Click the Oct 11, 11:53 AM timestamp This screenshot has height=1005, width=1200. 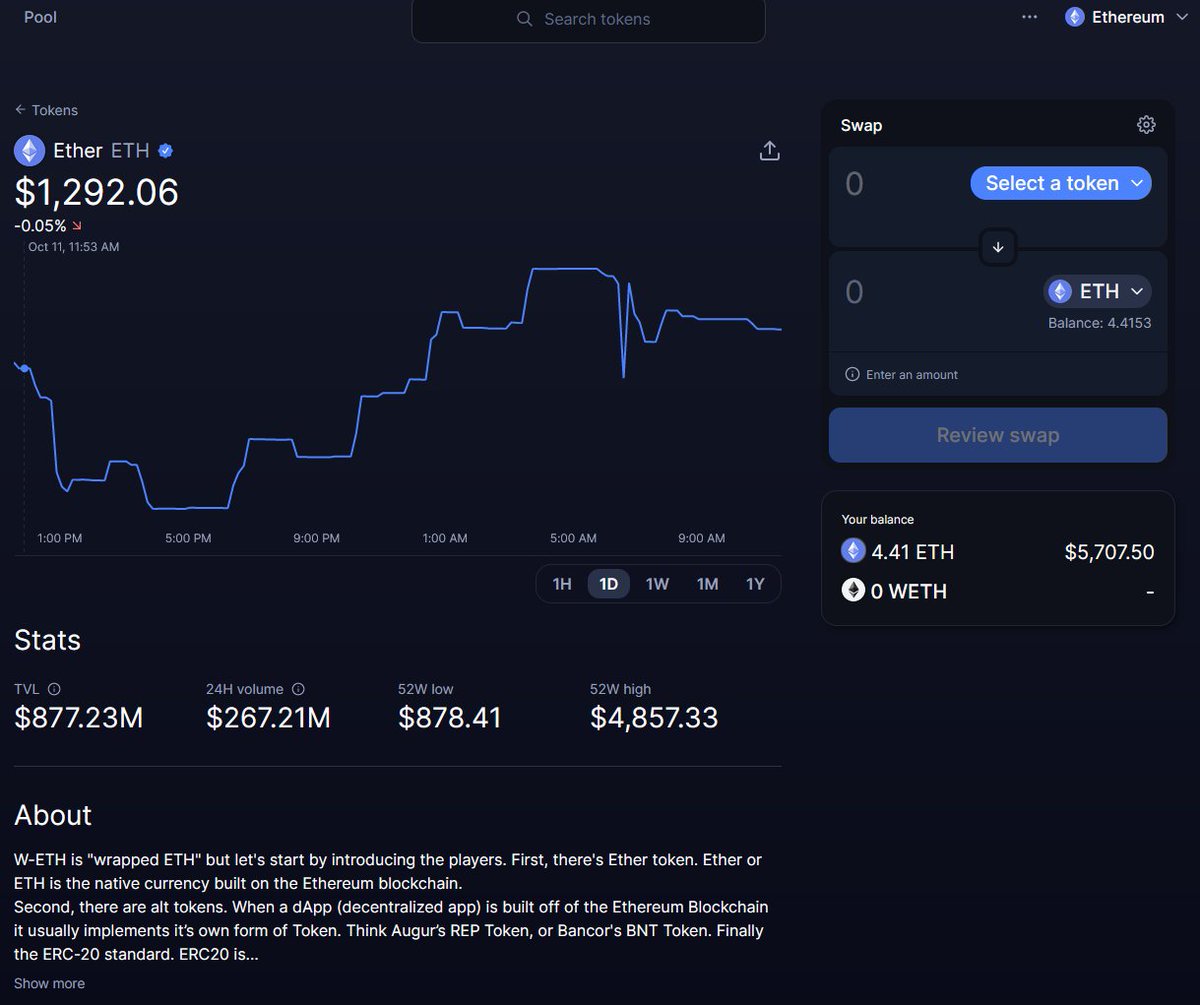73,246
